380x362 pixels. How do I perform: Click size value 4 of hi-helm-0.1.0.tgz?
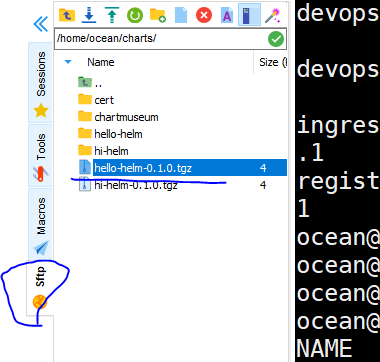(x=263, y=185)
